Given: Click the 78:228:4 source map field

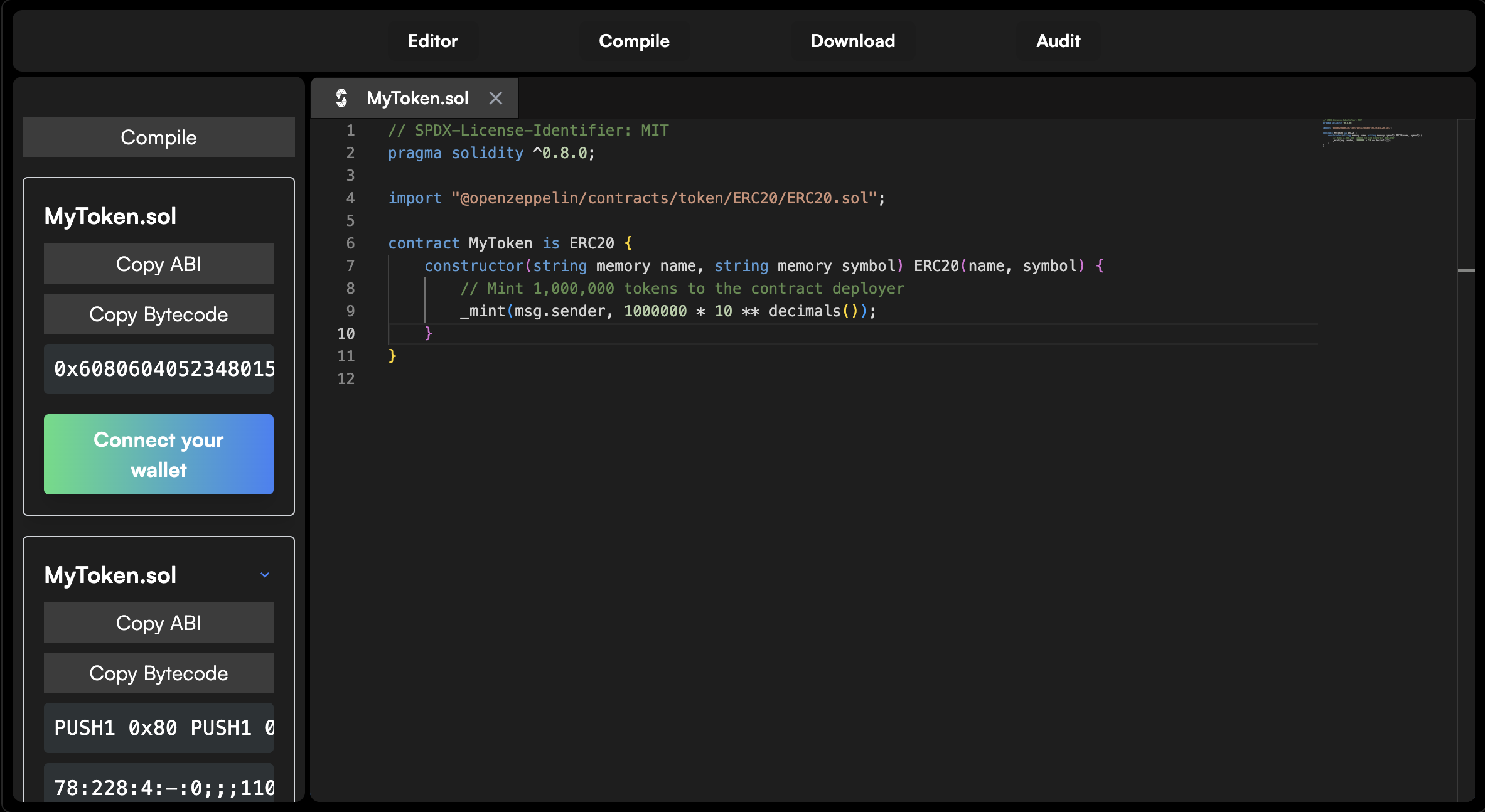Looking at the screenshot, I should [x=158, y=784].
